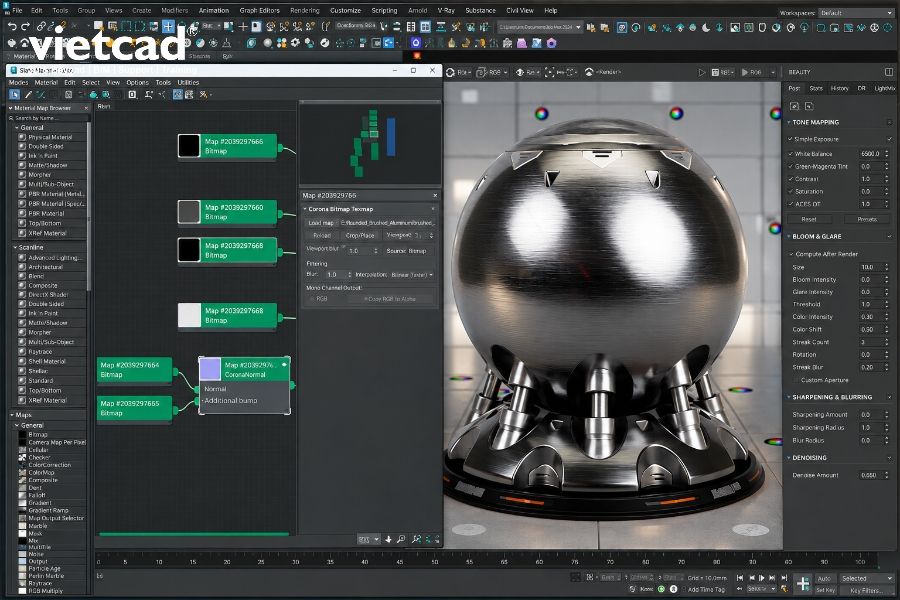The height and width of the screenshot is (600, 900).
Task: Play the animation from the playback controls
Action: point(762,578)
